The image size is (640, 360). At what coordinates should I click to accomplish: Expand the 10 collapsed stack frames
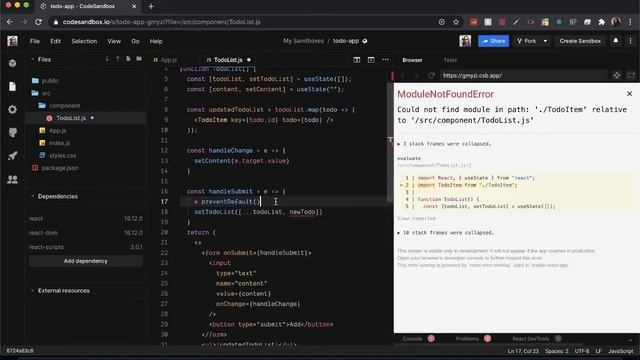coord(445,233)
